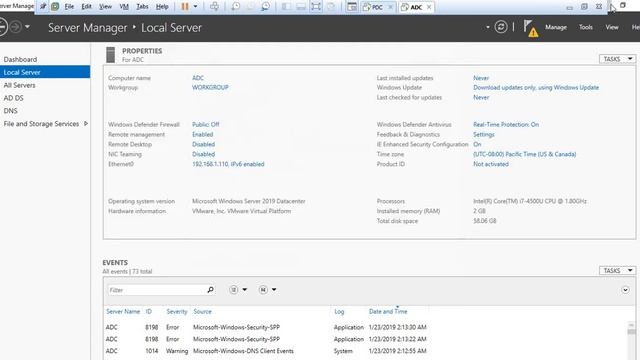The width and height of the screenshot is (640, 360).
Task: Open the notifications flag with warning
Action: point(531,28)
